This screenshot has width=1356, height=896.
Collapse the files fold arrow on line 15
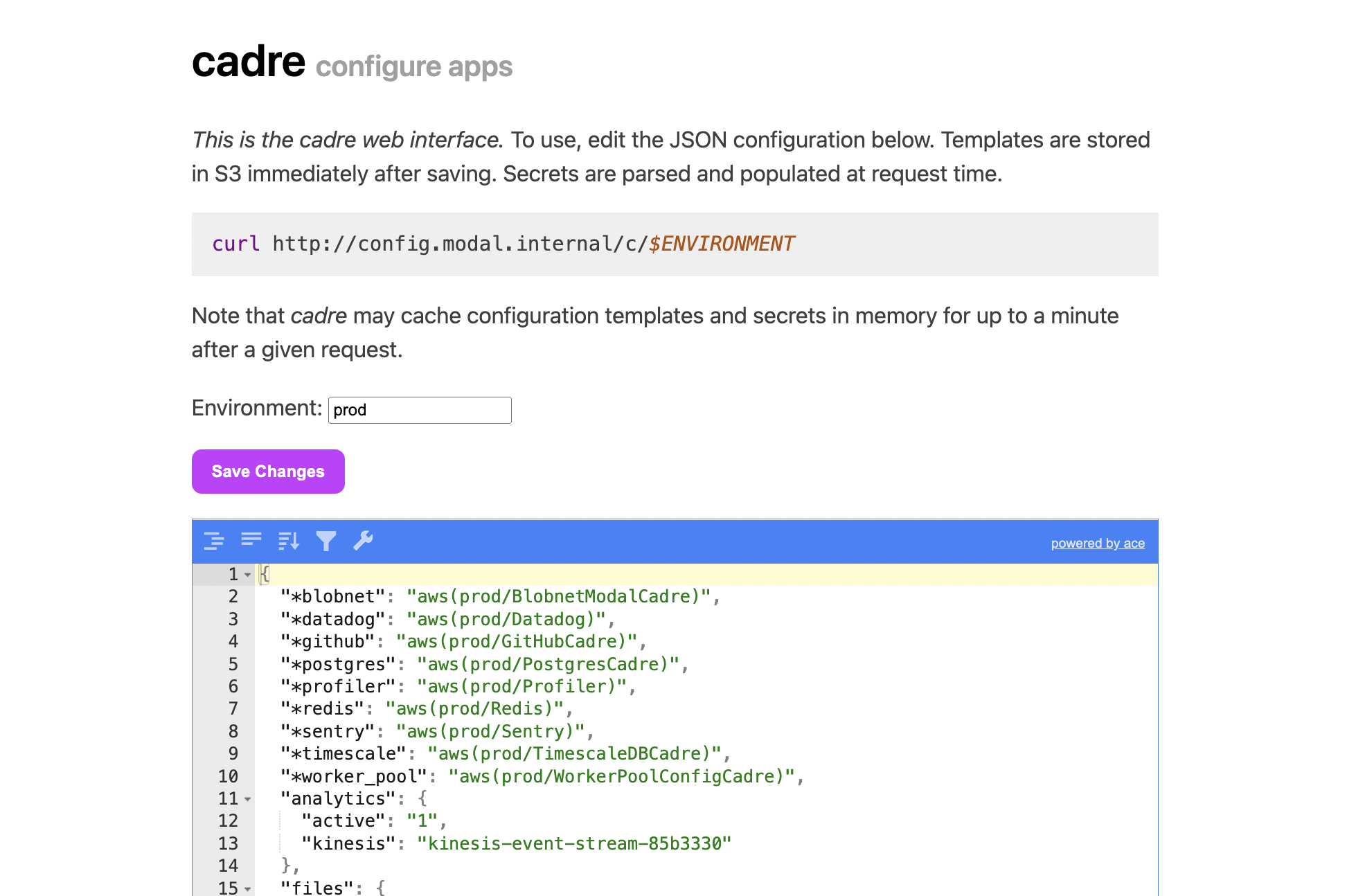(247, 888)
